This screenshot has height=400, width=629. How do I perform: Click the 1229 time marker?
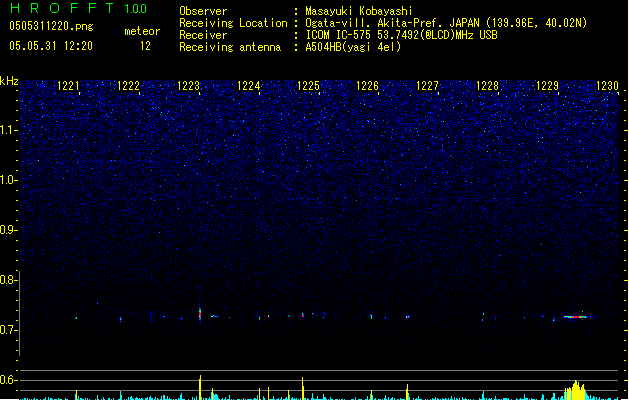coord(547,86)
